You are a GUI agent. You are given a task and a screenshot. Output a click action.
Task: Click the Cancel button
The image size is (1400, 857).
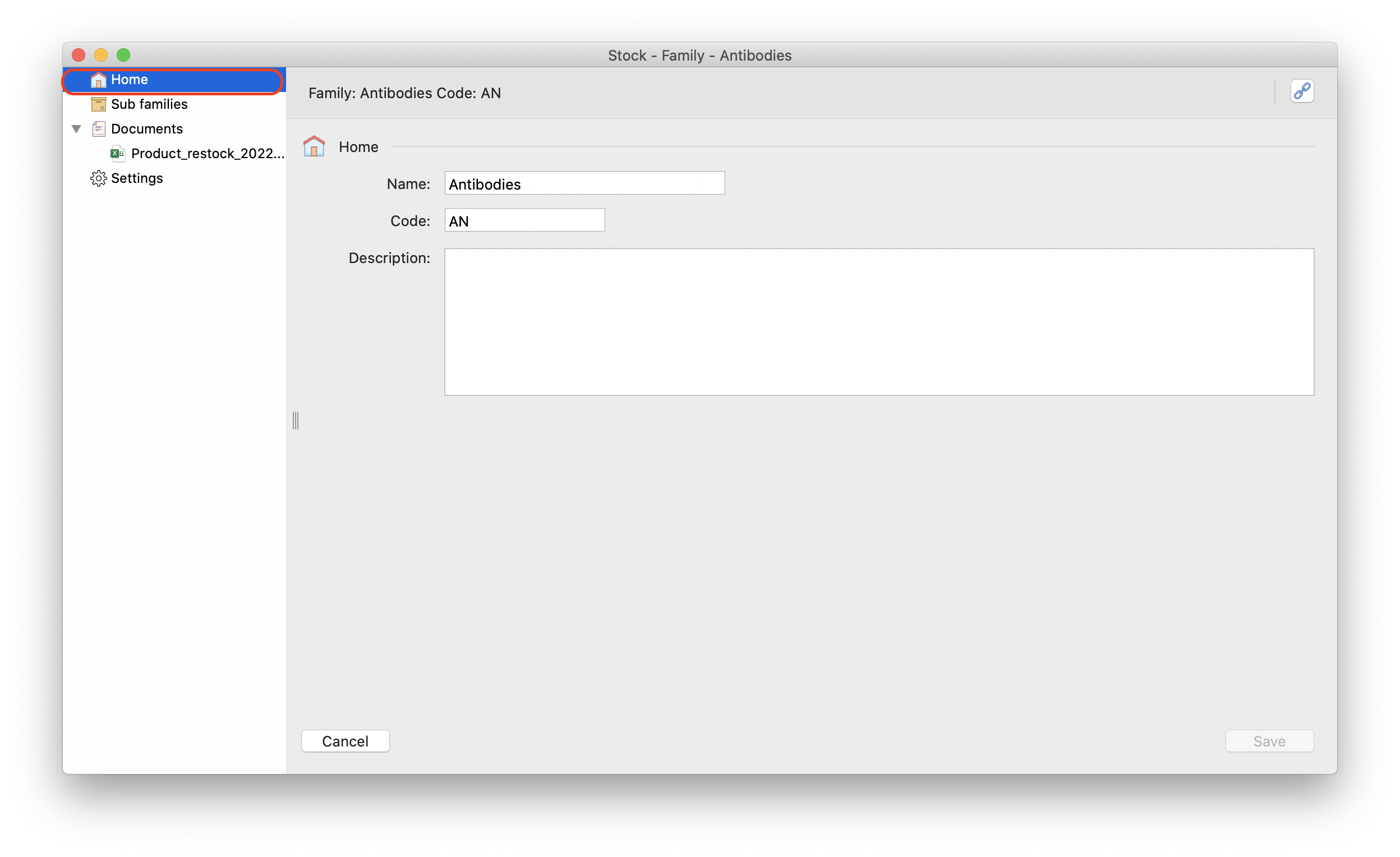click(x=346, y=741)
